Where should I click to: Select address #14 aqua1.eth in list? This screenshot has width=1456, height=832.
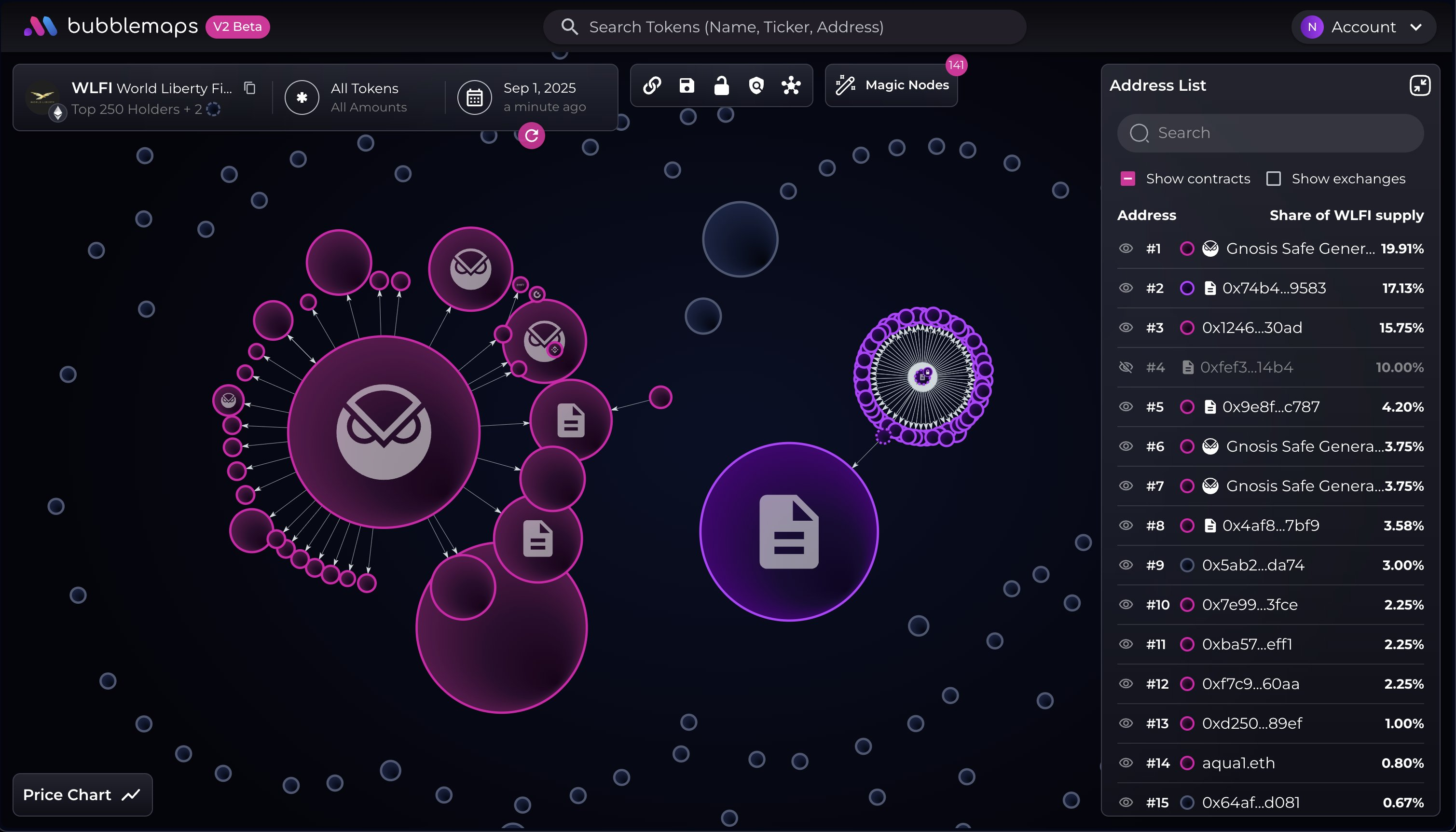point(1238,763)
